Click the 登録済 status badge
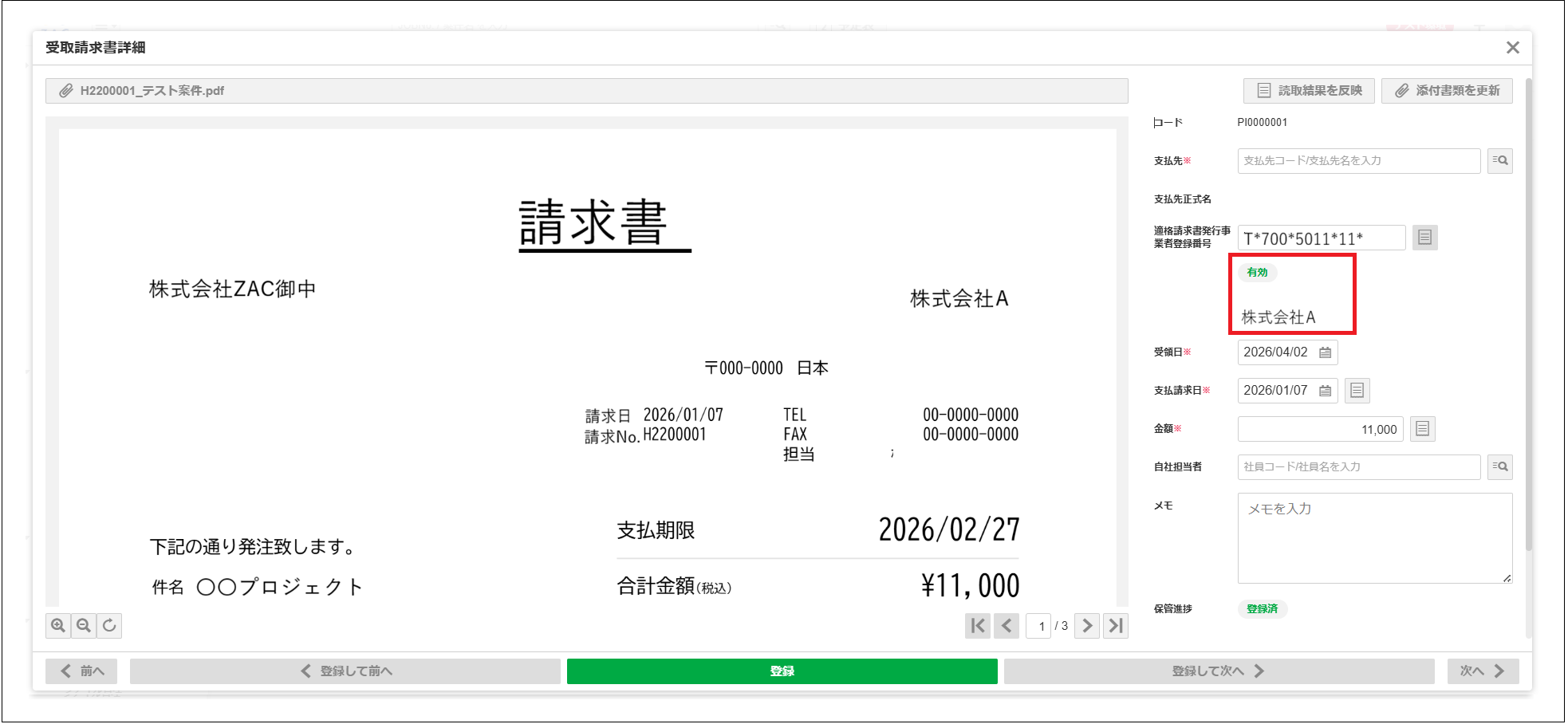Viewport: 1568px width, 724px height. click(x=1263, y=609)
